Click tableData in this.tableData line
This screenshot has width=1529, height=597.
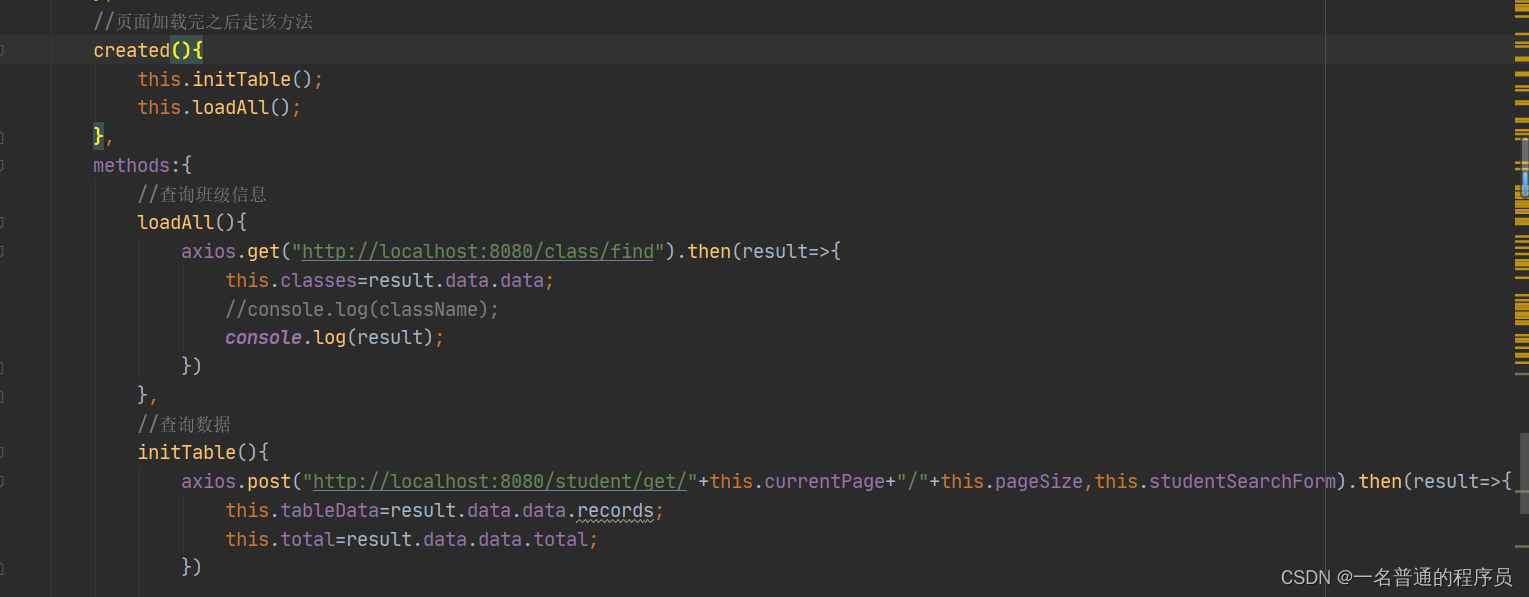click(x=329, y=510)
